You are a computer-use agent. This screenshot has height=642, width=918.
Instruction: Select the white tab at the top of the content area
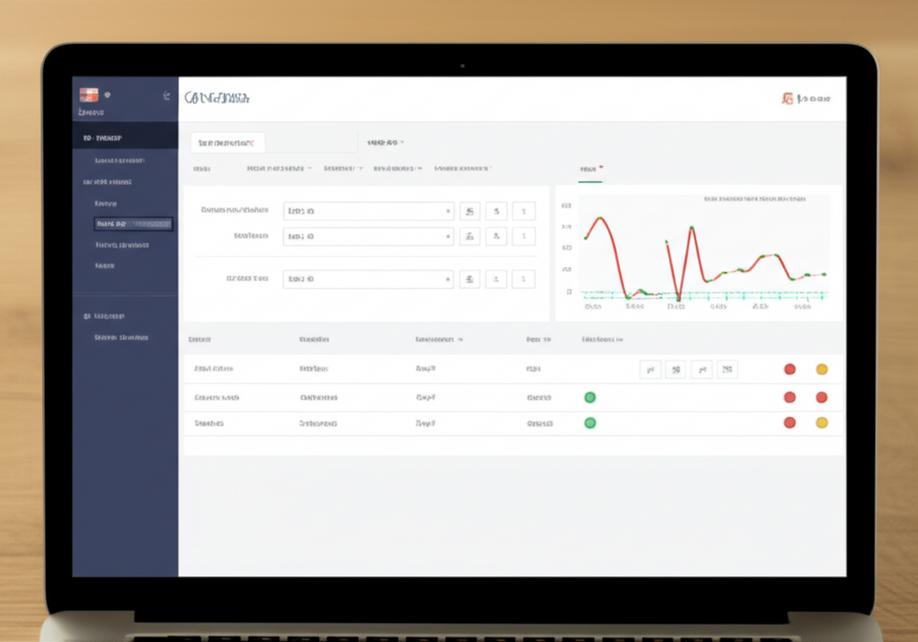(227, 142)
